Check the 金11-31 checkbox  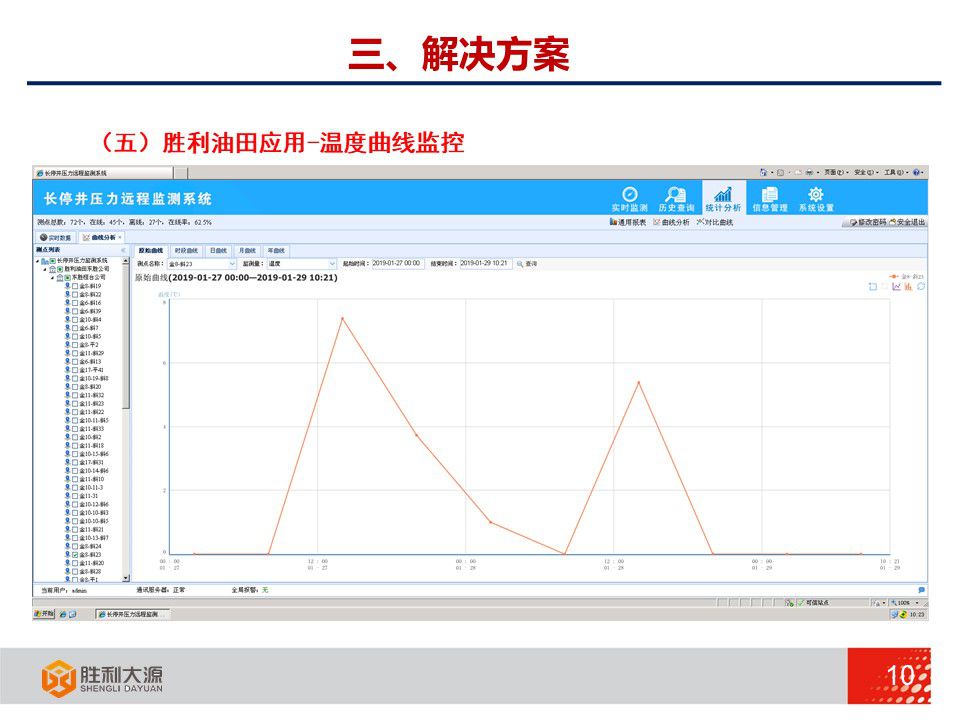pyautogui.click(x=75, y=497)
